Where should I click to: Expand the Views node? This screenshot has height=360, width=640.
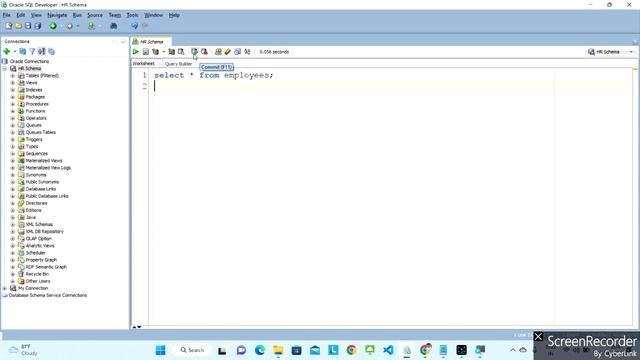pos(13,82)
